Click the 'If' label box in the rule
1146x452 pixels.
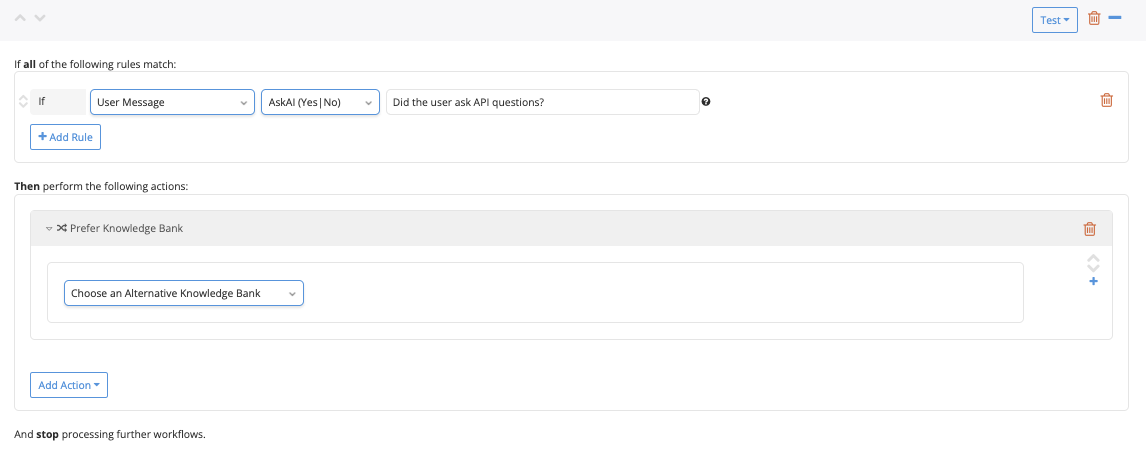(58, 102)
